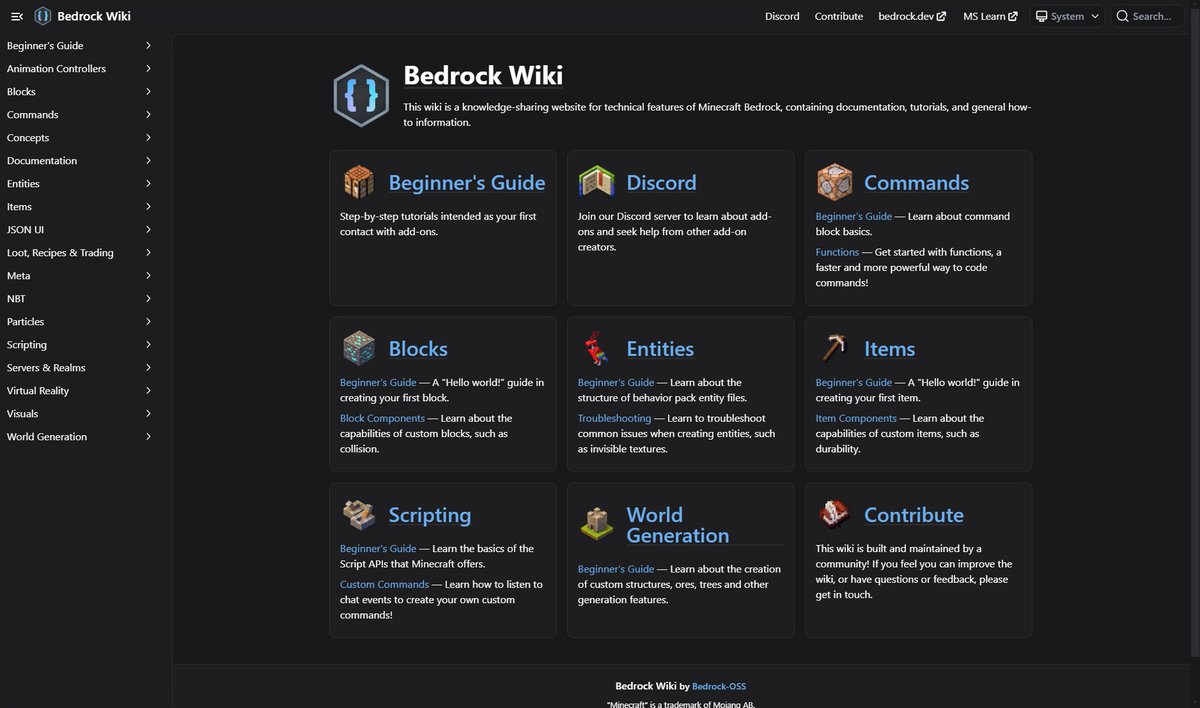Screen dimensions: 1200x708
Task: Open the Beginner's Guide card heading
Action: click(467, 183)
